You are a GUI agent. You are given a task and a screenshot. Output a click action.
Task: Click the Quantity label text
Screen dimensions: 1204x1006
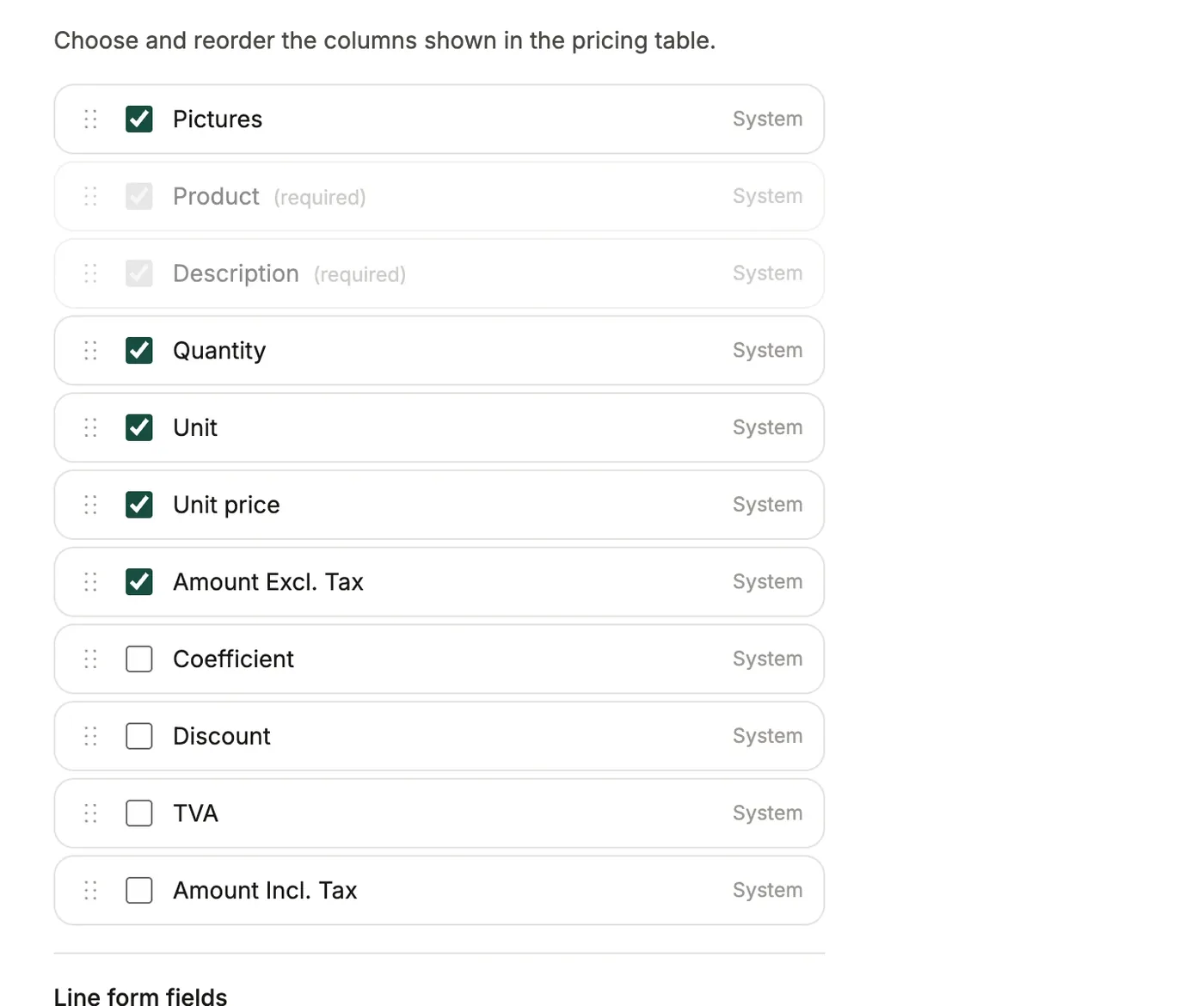[219, 351]
